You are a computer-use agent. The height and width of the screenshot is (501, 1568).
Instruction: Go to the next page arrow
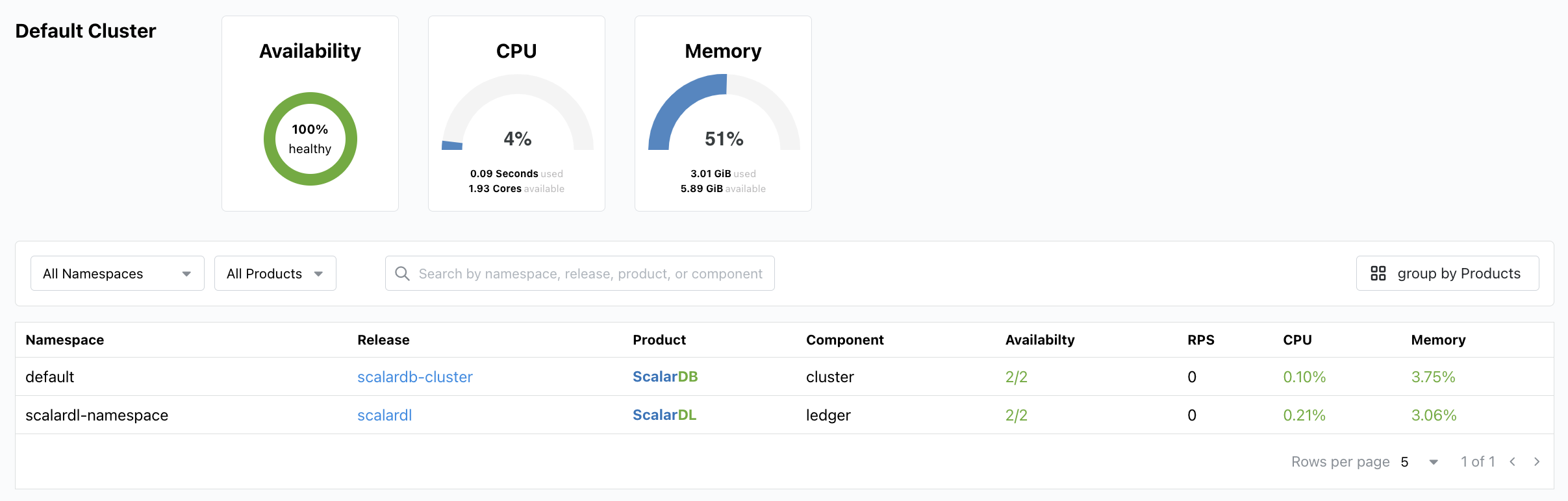click(x=1537, y=462)
